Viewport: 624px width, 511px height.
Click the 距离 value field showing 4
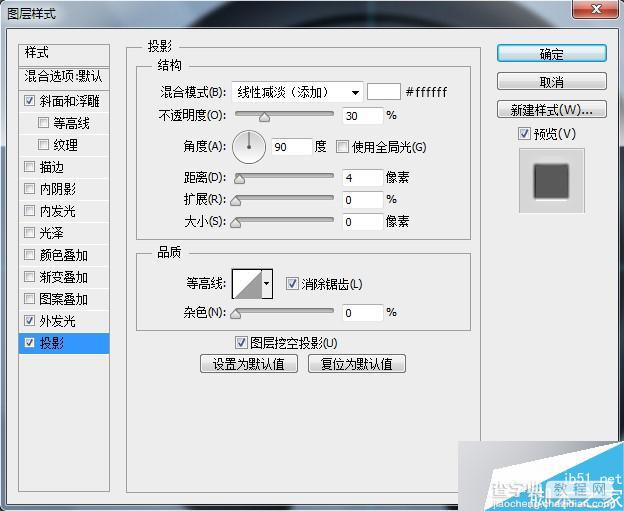(363, 177)
